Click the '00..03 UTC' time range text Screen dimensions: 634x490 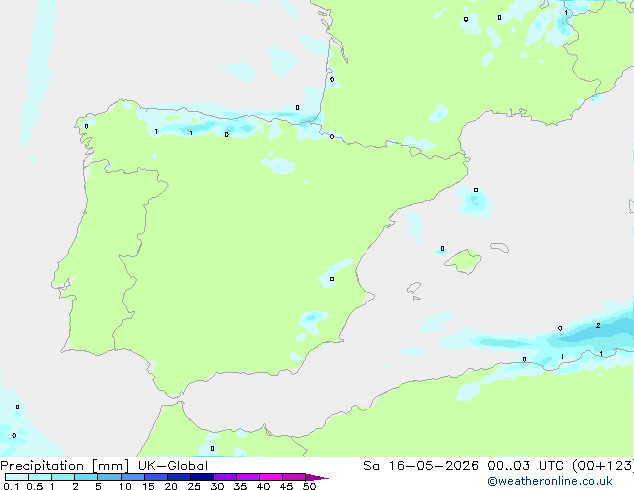point(526,466)
